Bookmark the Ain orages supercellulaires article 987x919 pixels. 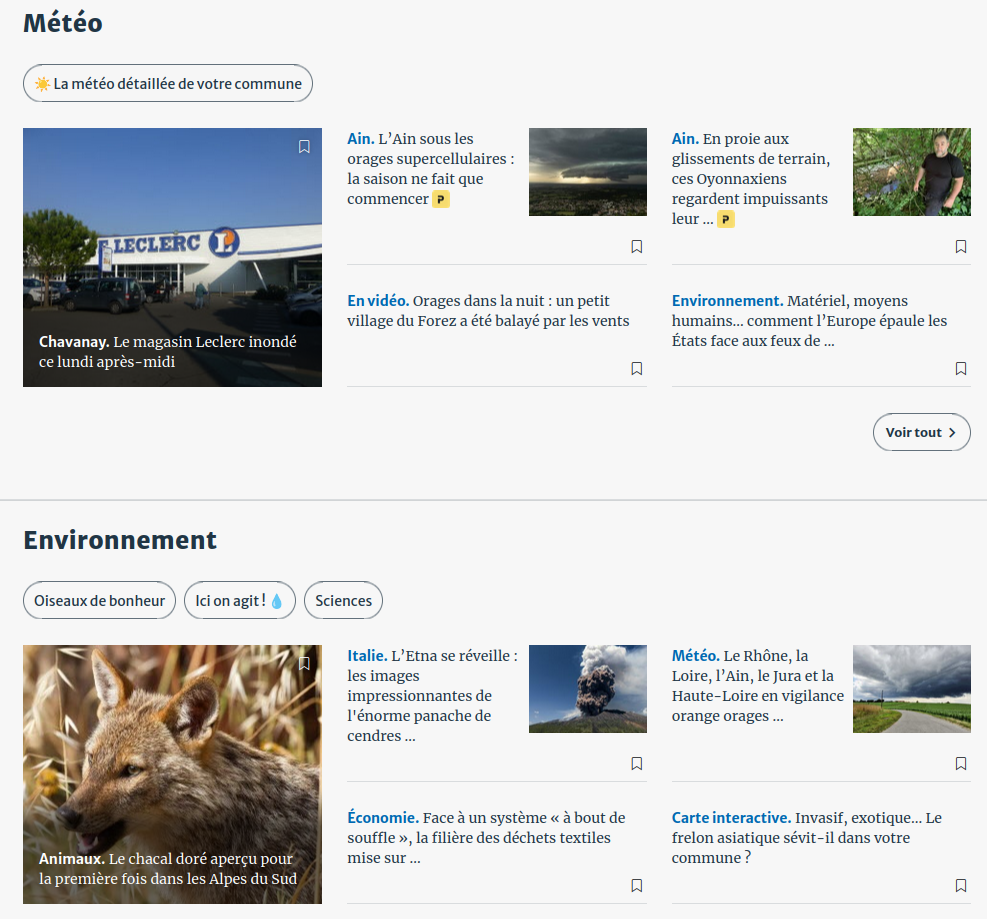tap(636, 247)
